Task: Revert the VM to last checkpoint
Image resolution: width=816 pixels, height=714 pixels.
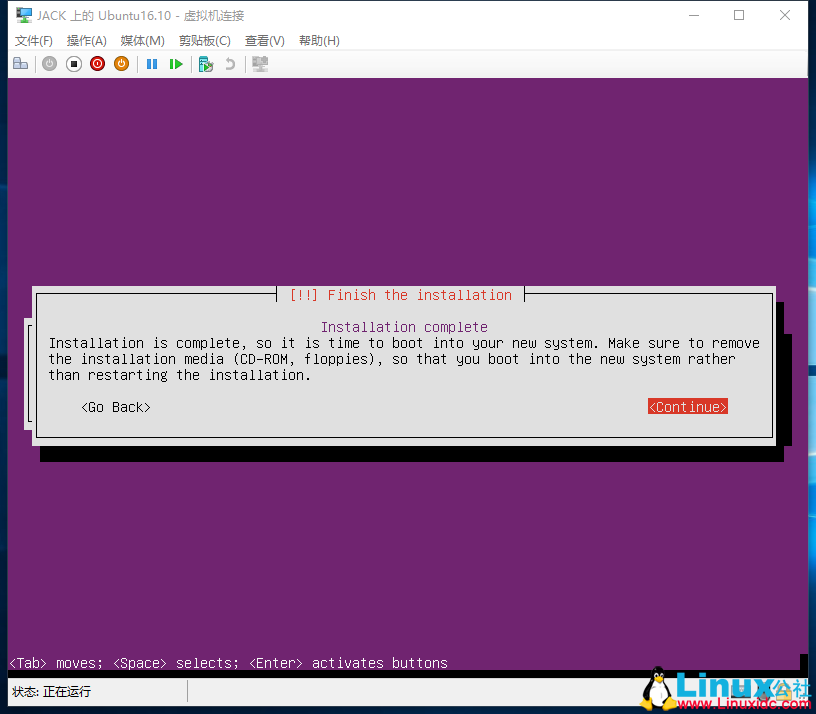Action: click(228, 63)
